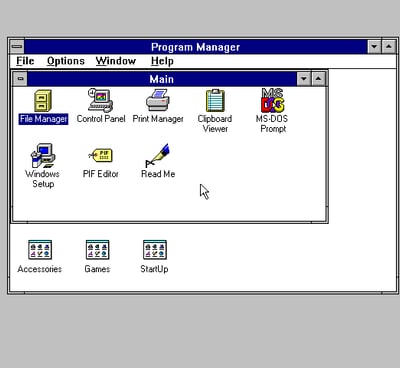Select the File Manager cabinet icon
The height and width of the screenshot is (368, 400).
click(x=43, y=101)
